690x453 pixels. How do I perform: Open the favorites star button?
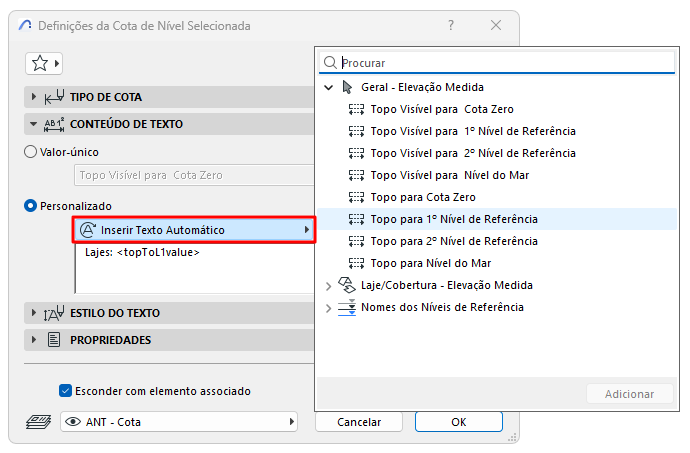[44, 63]
